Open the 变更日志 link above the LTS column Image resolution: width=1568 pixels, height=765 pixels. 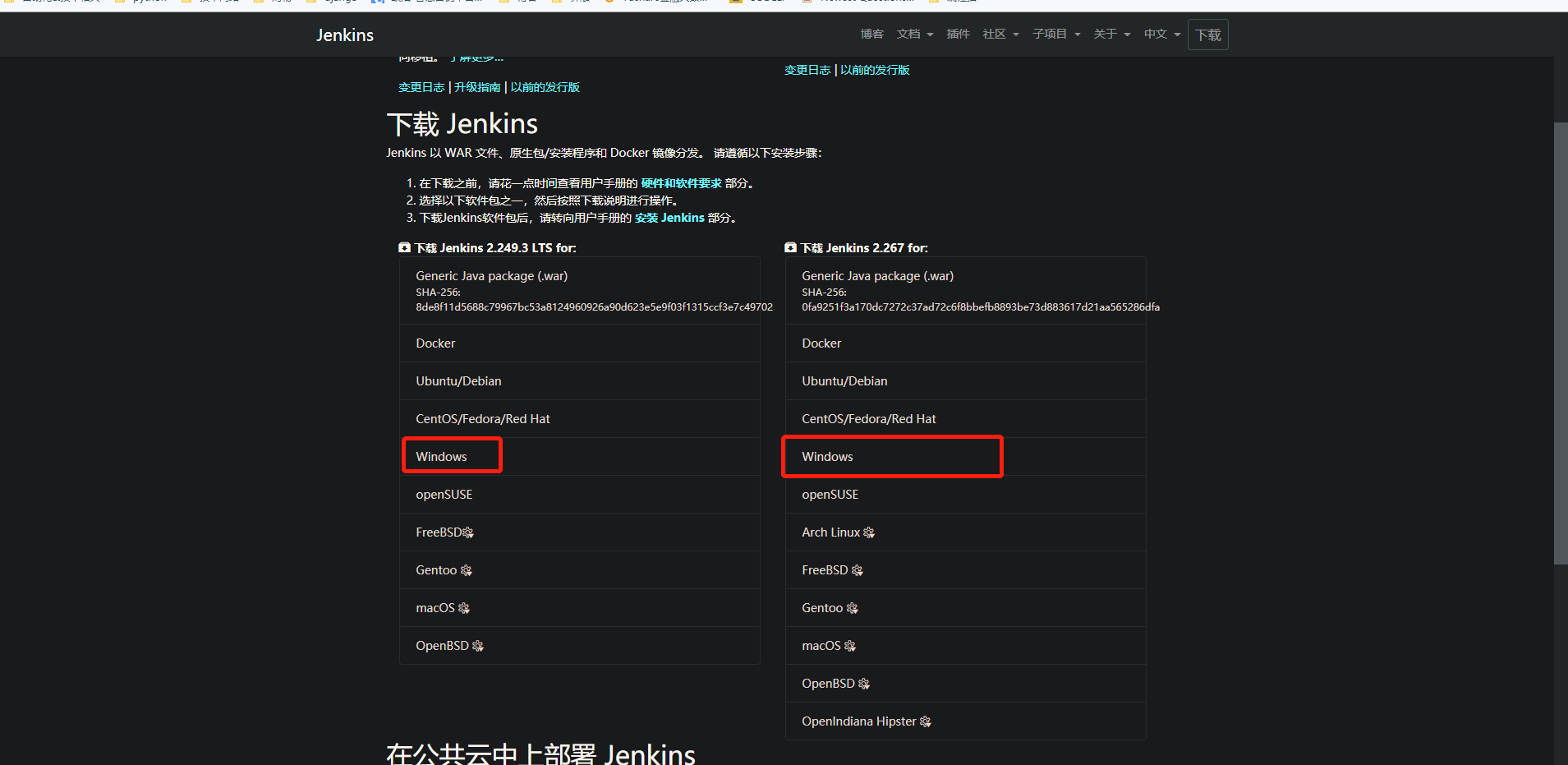click(421, 87)
